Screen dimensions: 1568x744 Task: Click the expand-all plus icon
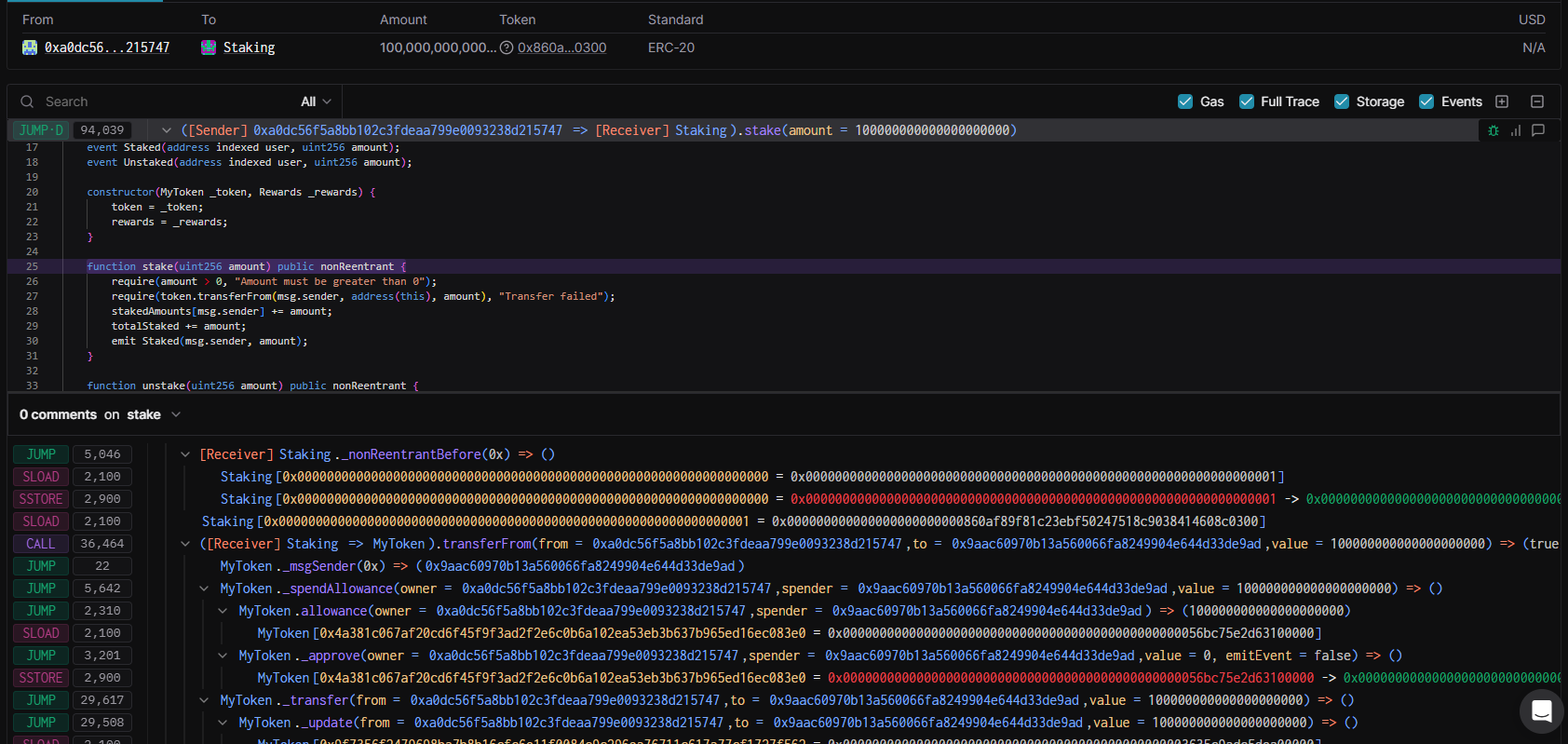point(1502,101)
